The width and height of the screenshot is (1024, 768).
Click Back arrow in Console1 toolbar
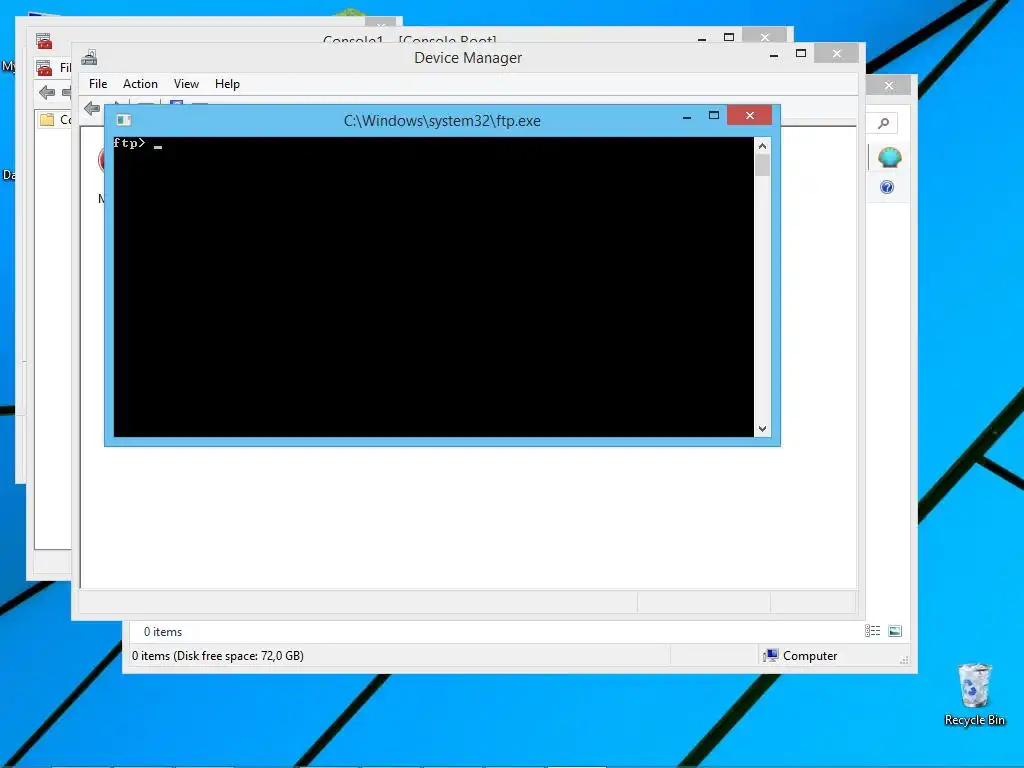coord(46,92)
